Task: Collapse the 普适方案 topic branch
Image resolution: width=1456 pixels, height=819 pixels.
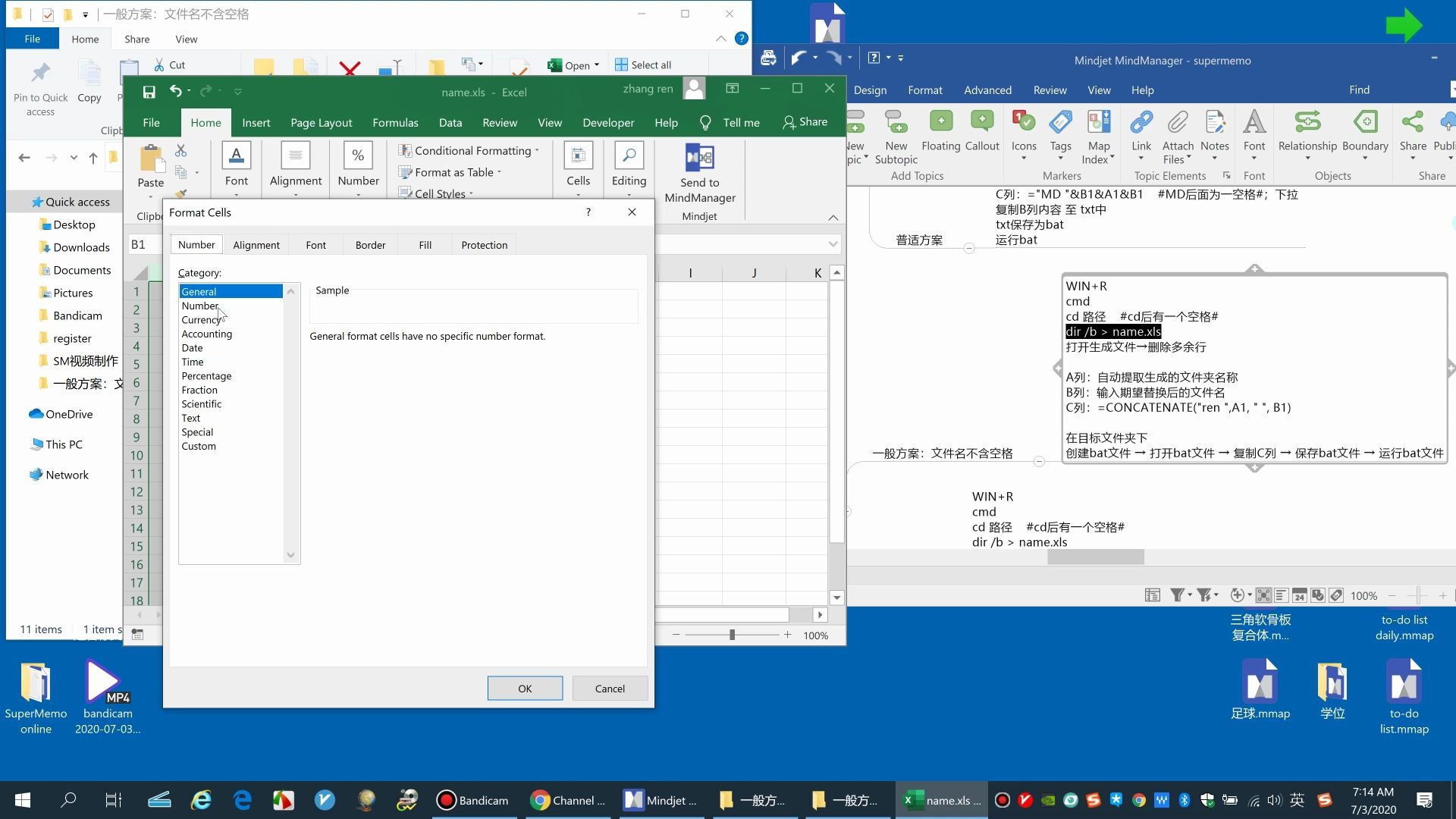Action: click(969, 248)
